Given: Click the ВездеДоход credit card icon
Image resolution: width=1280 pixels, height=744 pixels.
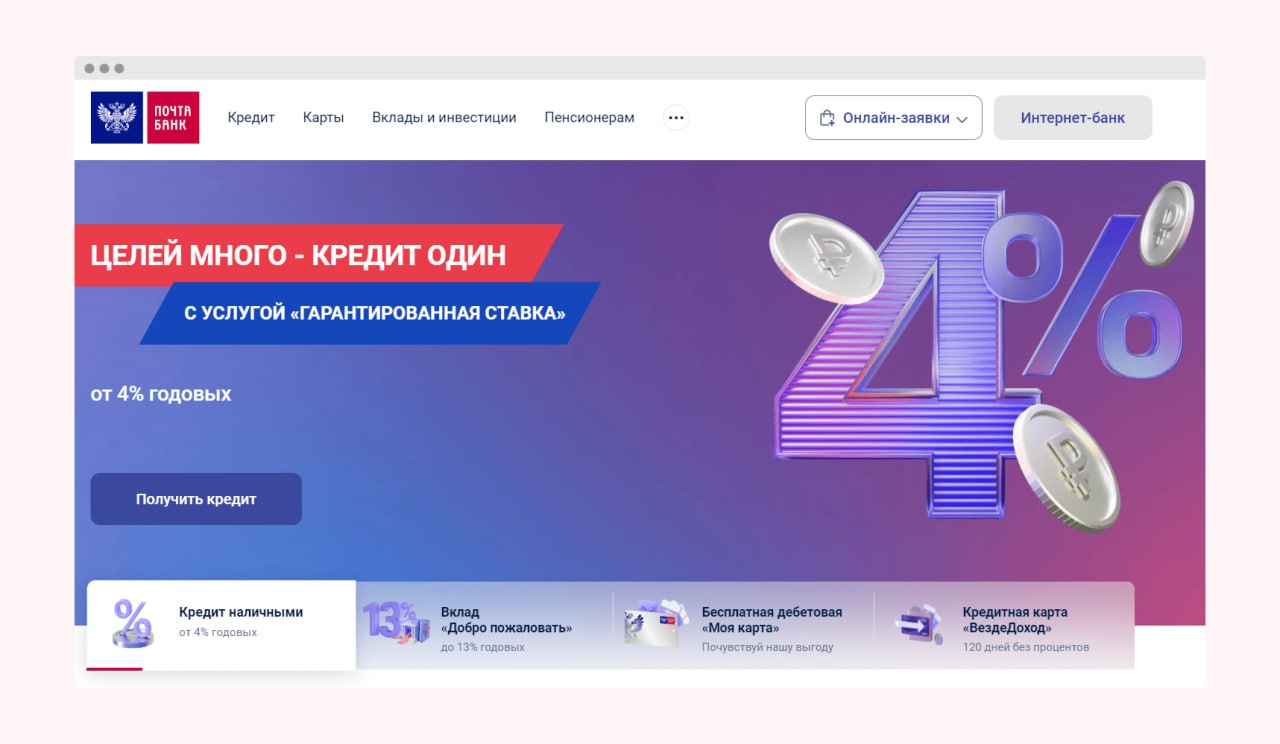Looking at the screenshot, I should tap(918, 623).
